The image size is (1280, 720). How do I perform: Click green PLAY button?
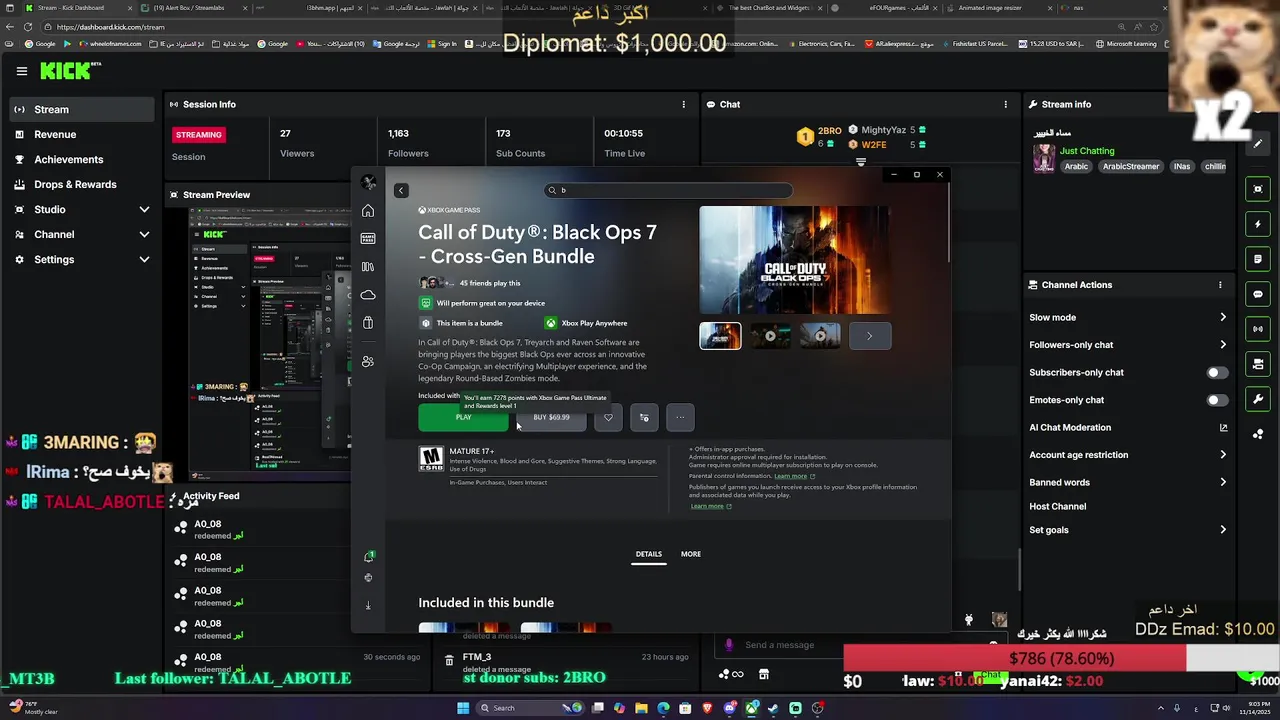tap(463, 418)
